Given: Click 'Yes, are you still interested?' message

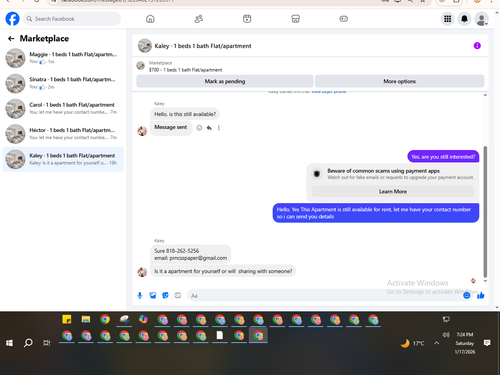Looking at the screenshot, I should (443, 157).
